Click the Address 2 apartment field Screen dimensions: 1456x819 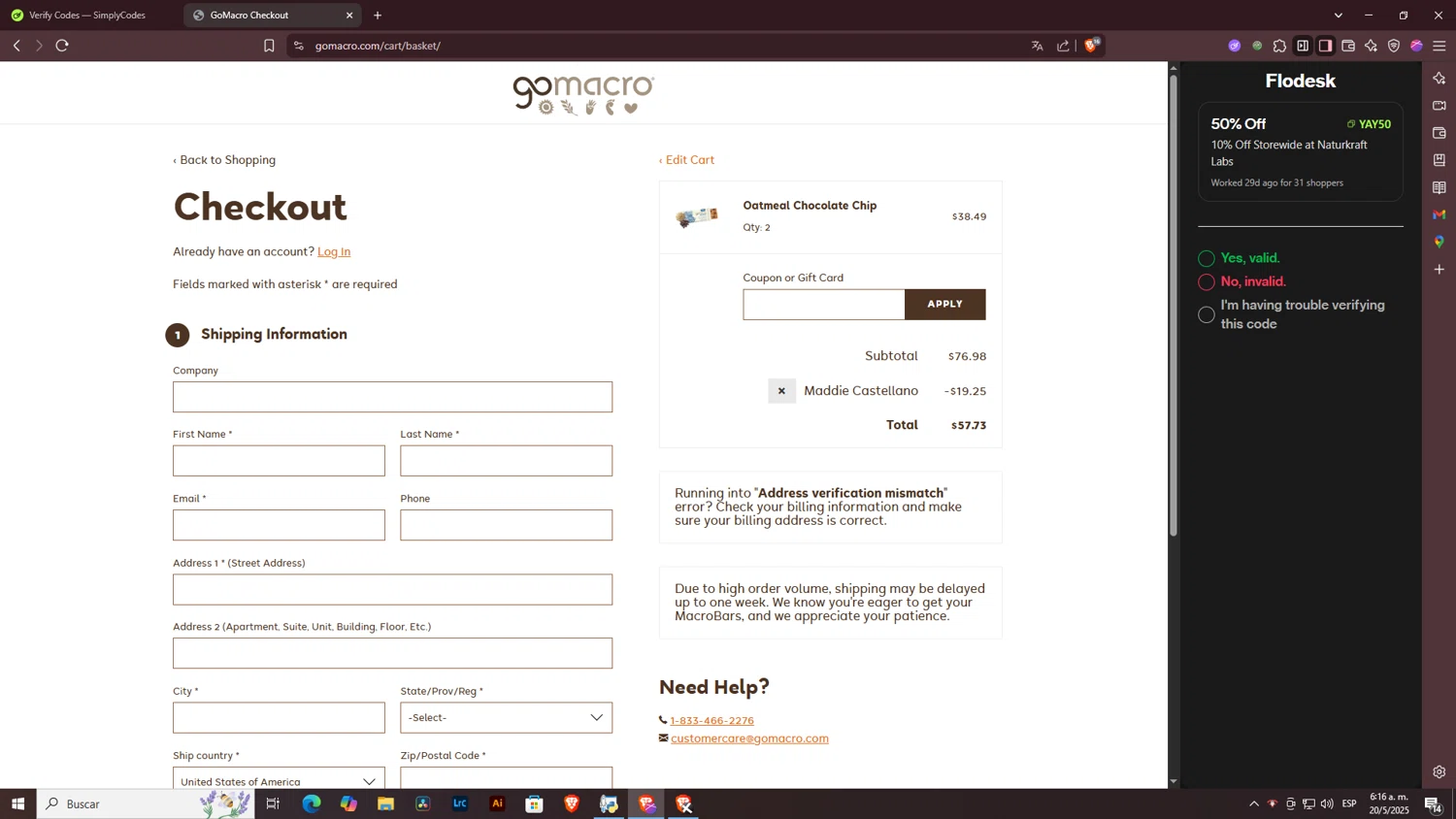pos(392,653)
